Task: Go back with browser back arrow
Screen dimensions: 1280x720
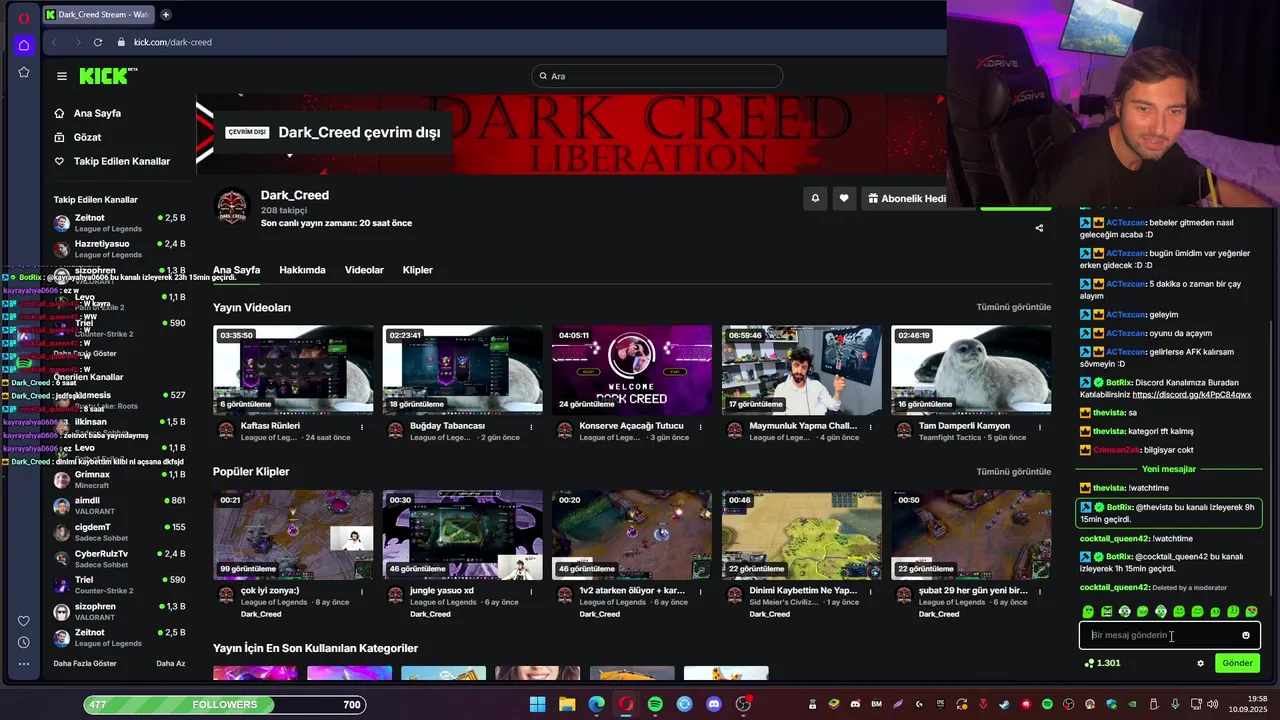Action: point(54,42)
